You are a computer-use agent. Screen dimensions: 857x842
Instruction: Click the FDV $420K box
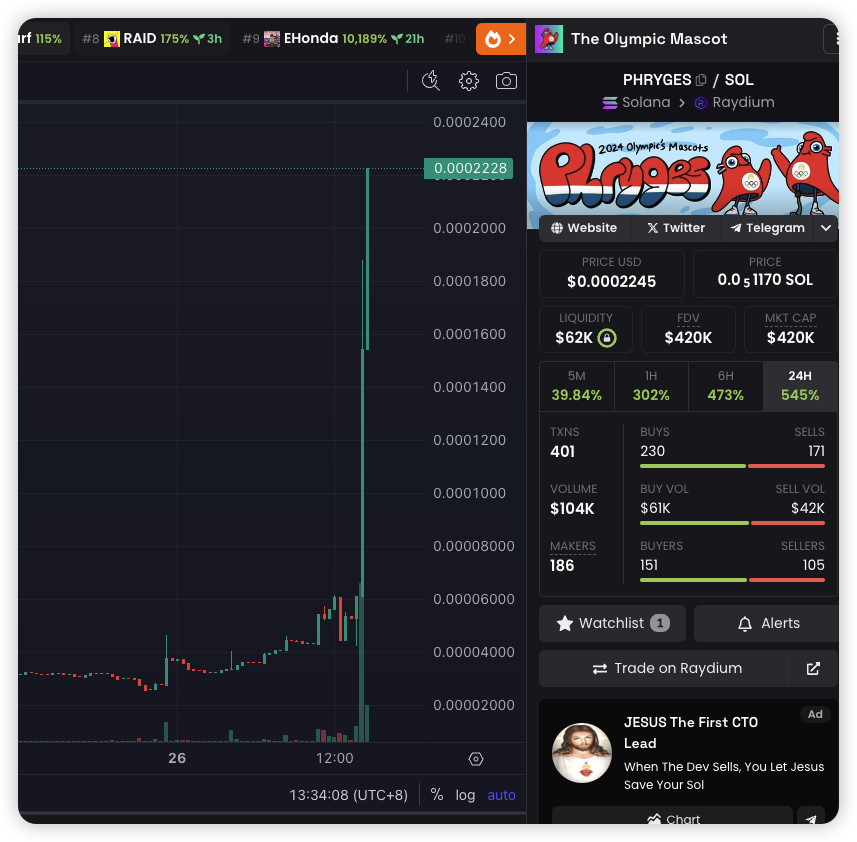point(688,329)
